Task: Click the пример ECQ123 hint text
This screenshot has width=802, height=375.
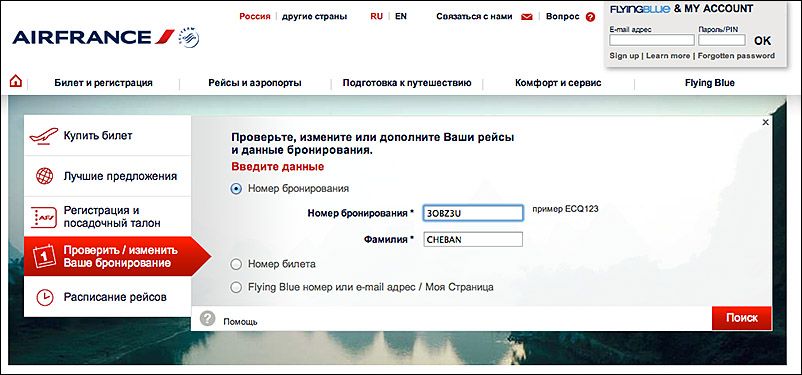Action: 565,209
